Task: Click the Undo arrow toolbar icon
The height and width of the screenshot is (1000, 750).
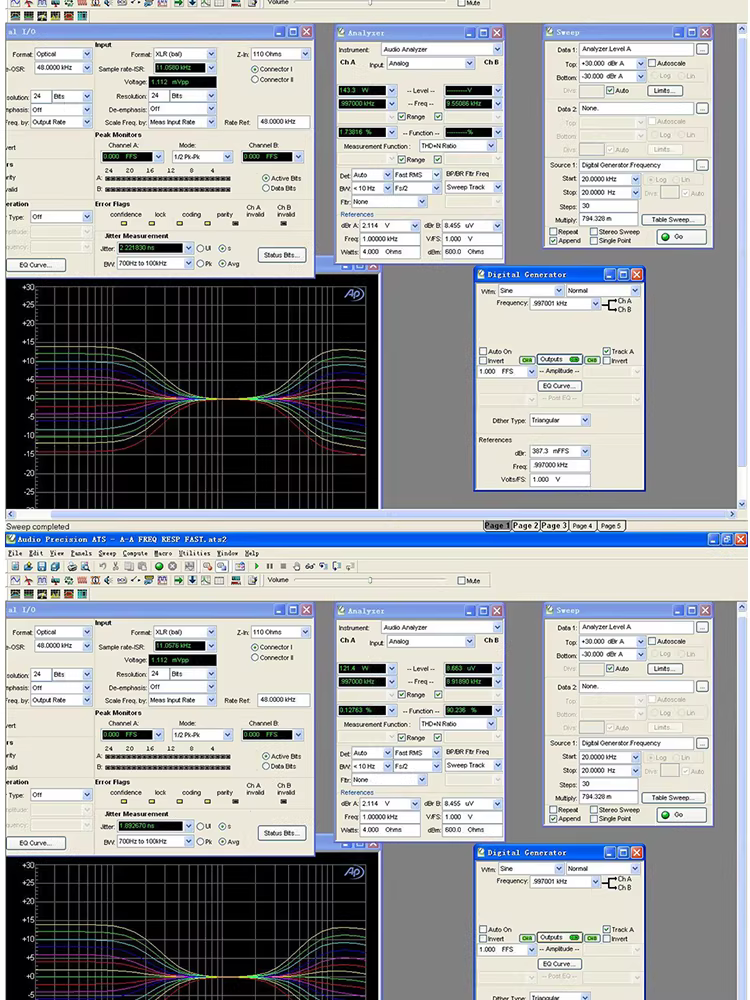Action: pyautogui.click(x=103, y=566)
